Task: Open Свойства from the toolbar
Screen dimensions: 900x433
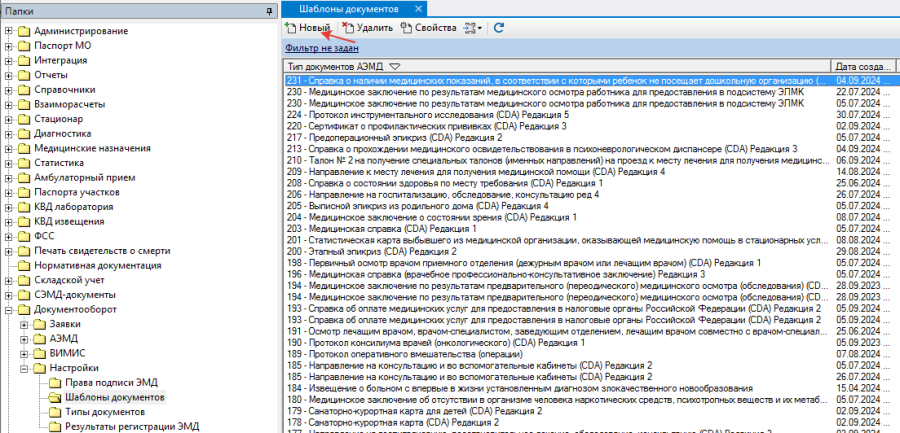Action: 428,28
